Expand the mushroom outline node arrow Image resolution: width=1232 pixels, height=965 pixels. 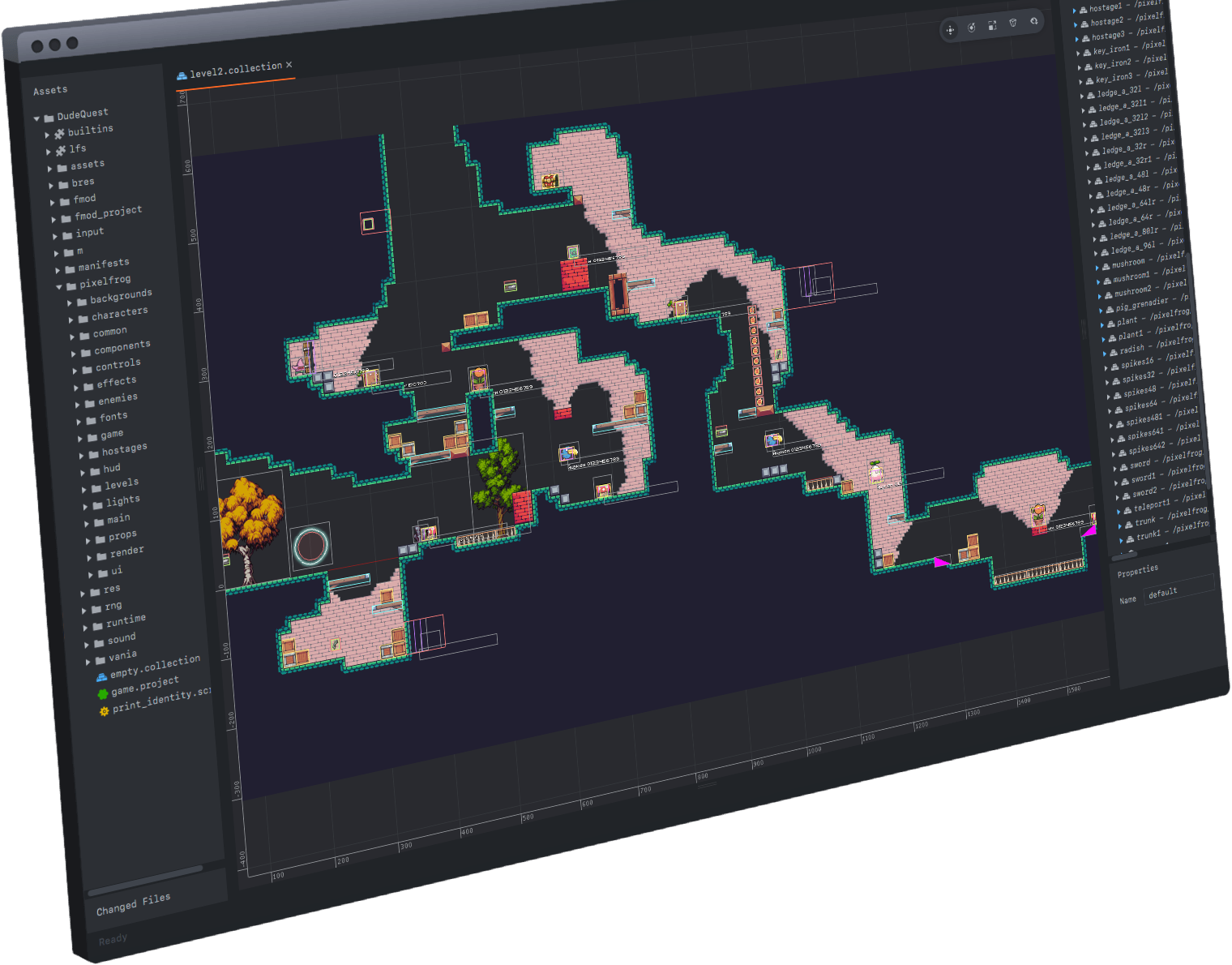(x=1097, y=267)
